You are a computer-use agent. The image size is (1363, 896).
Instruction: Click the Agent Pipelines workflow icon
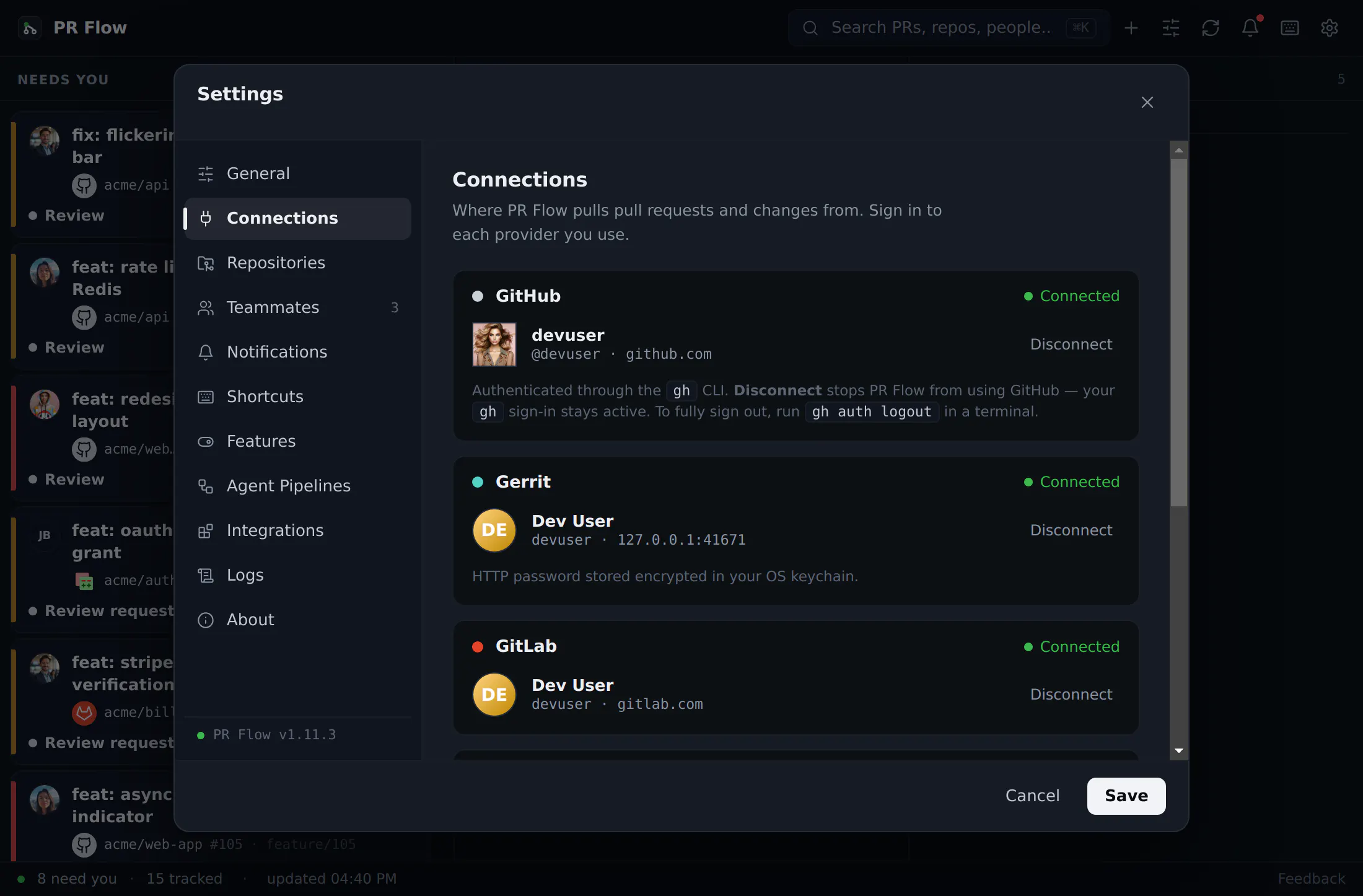point(206,486)
